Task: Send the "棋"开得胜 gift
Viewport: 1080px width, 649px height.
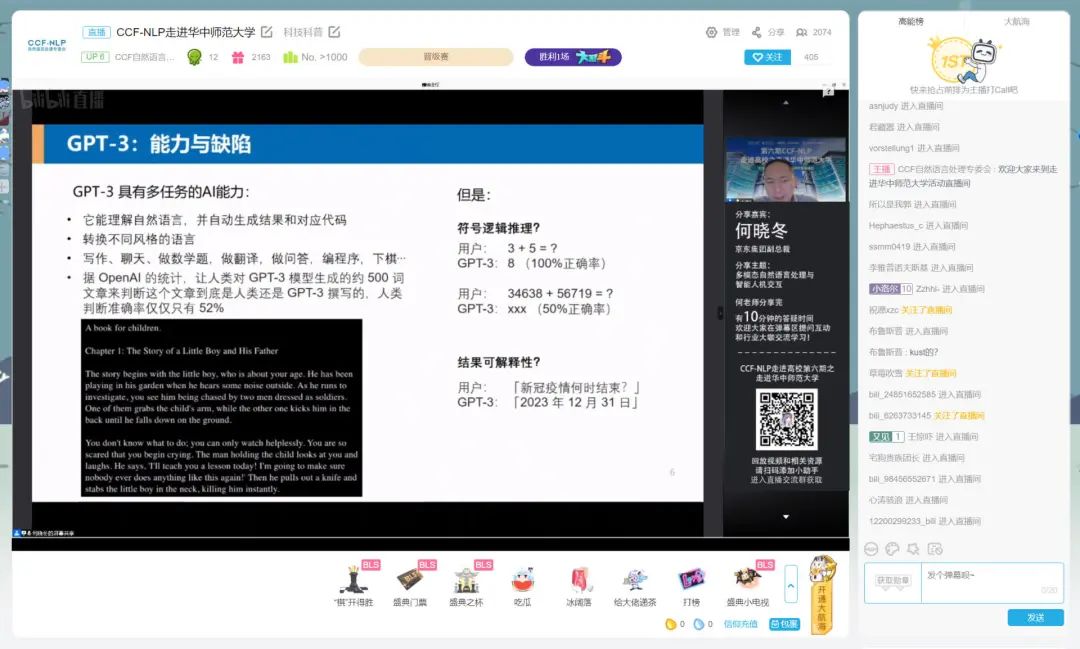Action: 353,584
